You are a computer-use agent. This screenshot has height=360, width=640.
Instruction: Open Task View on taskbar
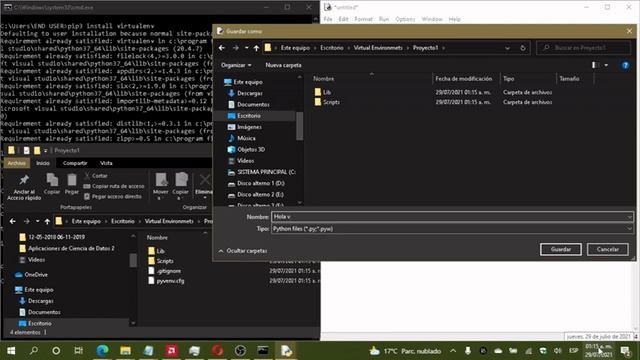78,351
